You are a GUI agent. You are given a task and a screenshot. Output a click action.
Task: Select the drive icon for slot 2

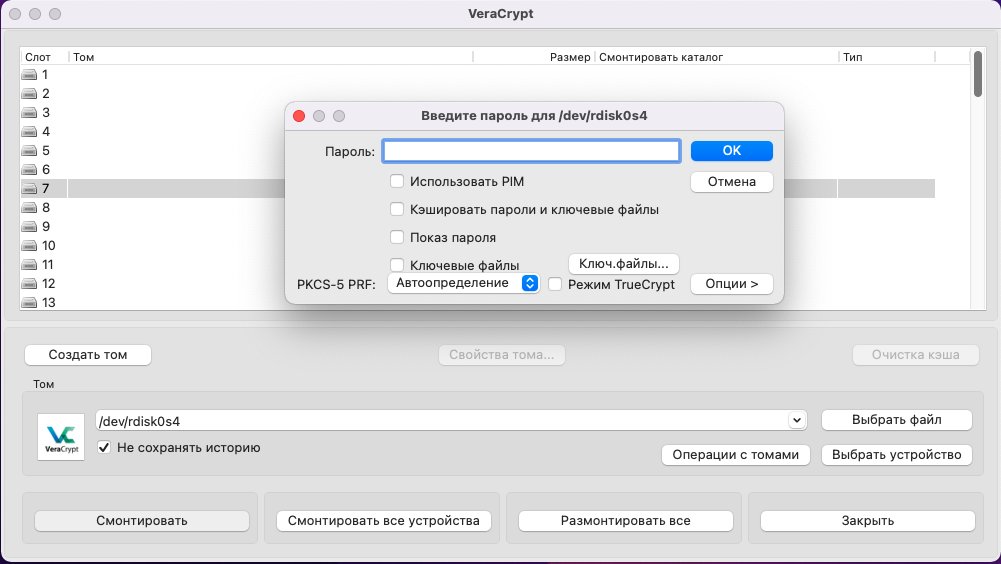(x=29, y=94)
